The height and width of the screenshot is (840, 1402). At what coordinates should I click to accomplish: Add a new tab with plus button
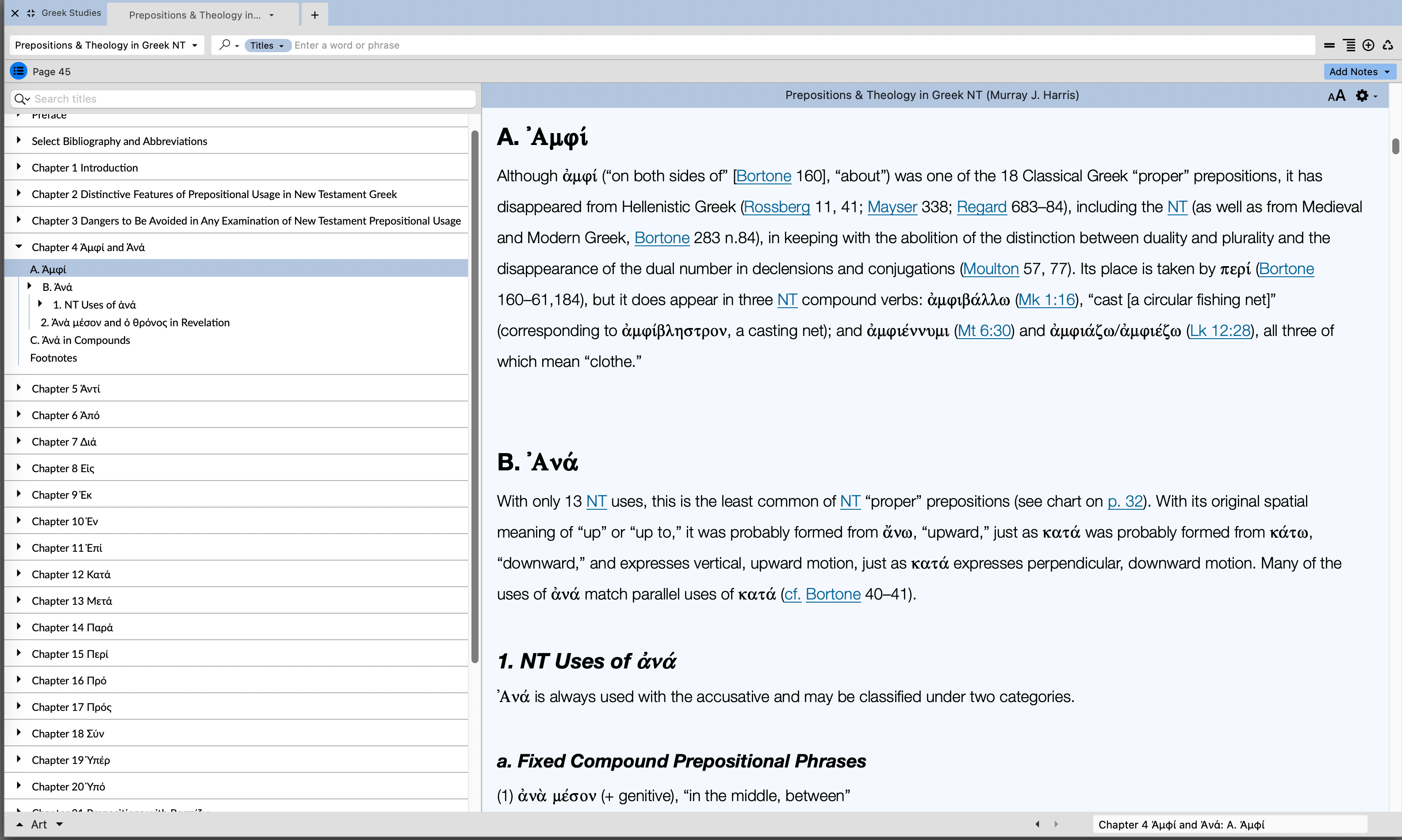pos(315,15)
